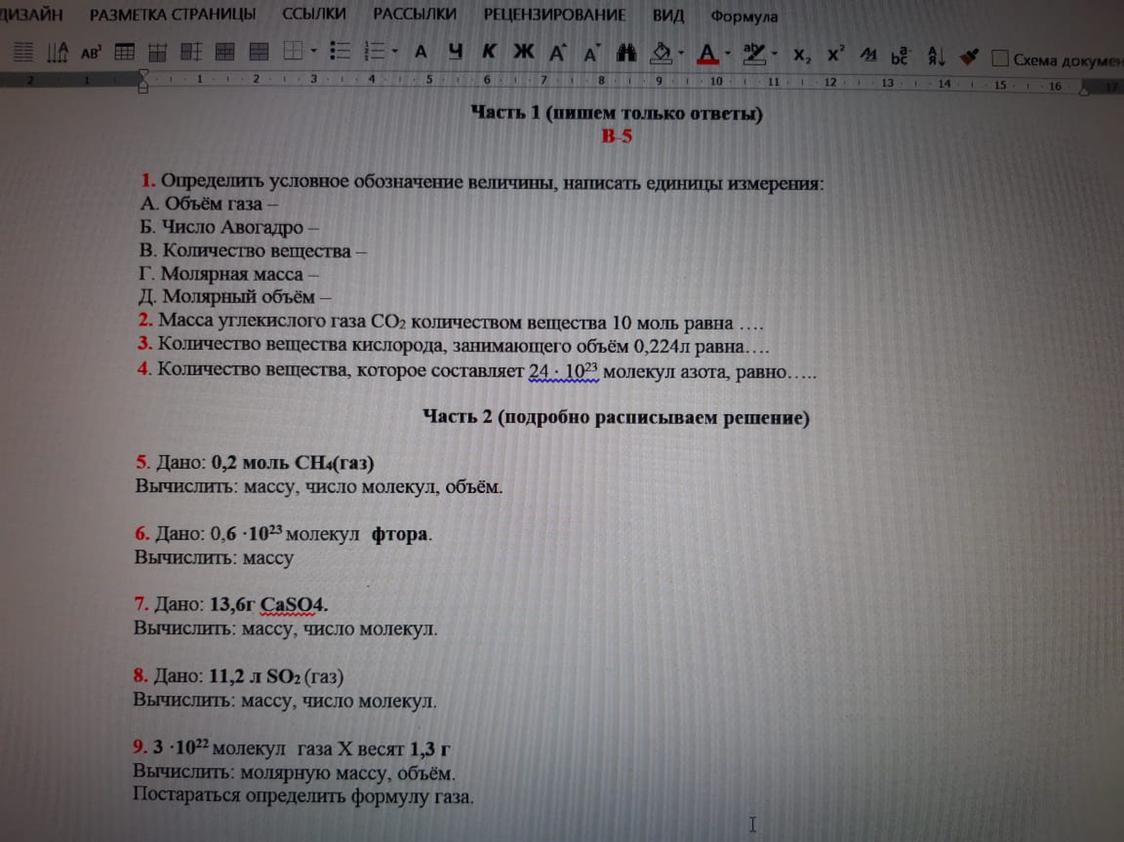Open Find with the binoculars icon
The width and height of the screenshot is (1124, 842).
click(x=627, y=52)
